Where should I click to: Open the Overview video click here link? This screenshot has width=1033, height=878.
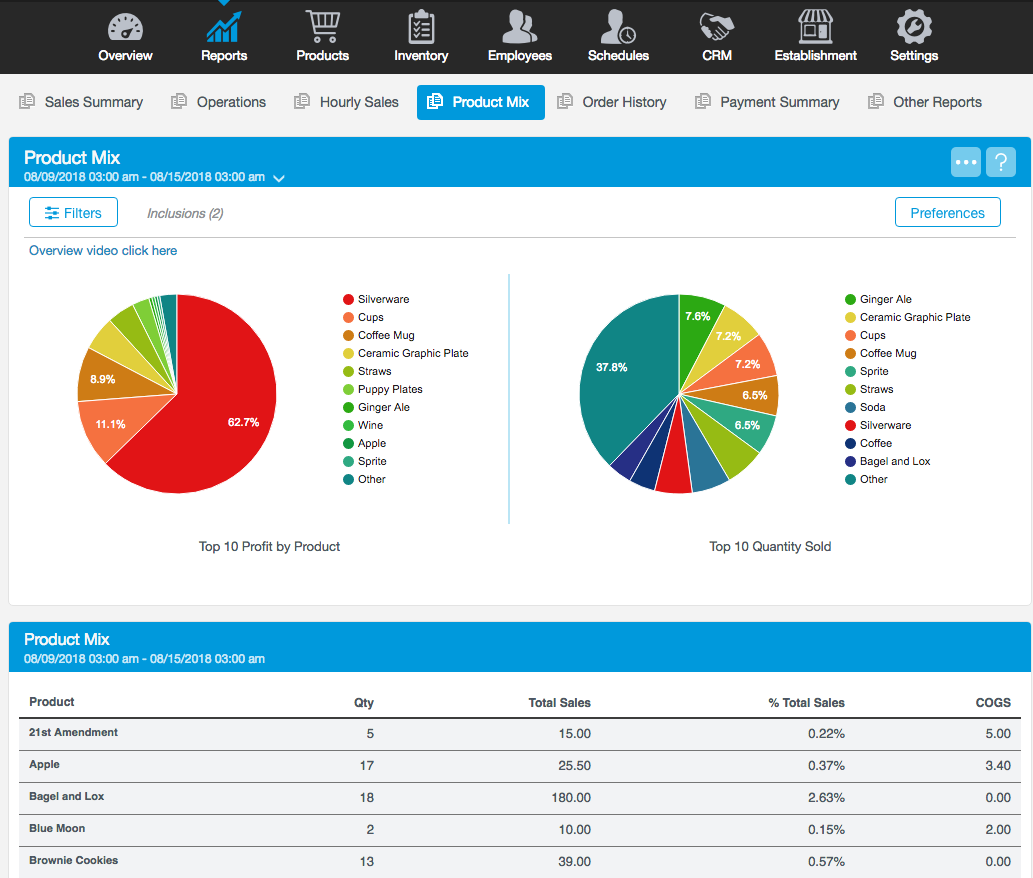point(103,250)
